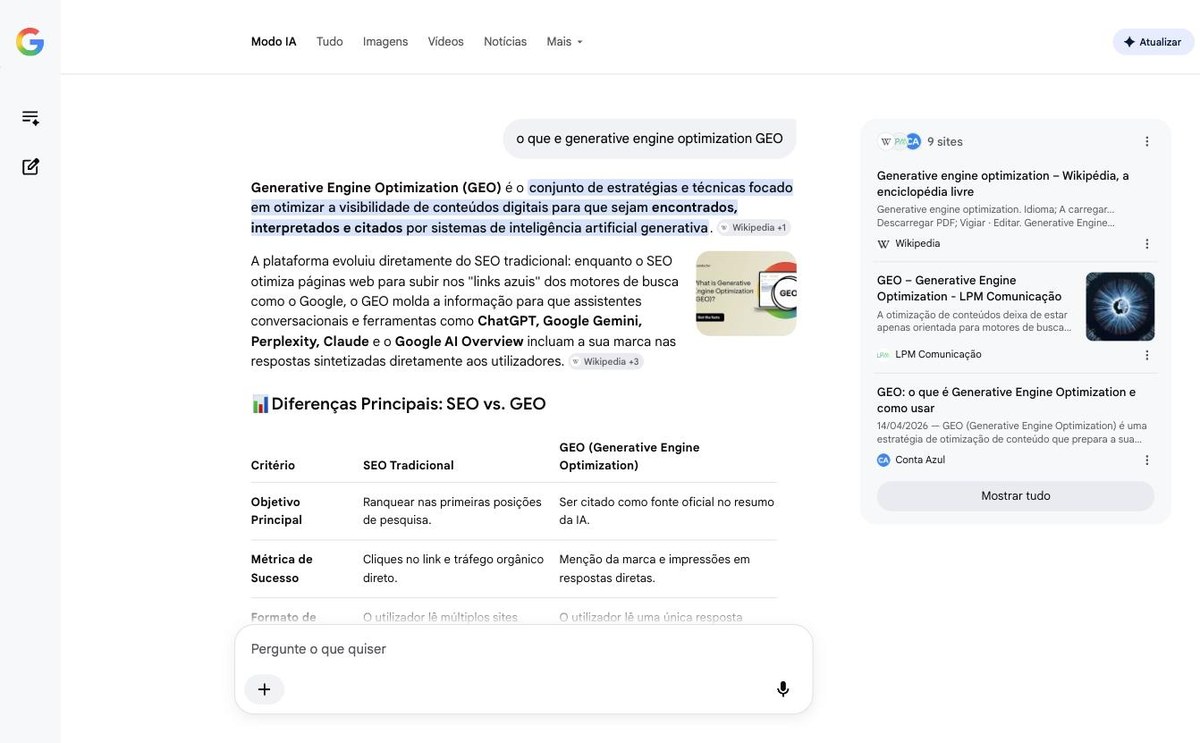Open the AI Mode history list icon

click(x=31, y=118)
